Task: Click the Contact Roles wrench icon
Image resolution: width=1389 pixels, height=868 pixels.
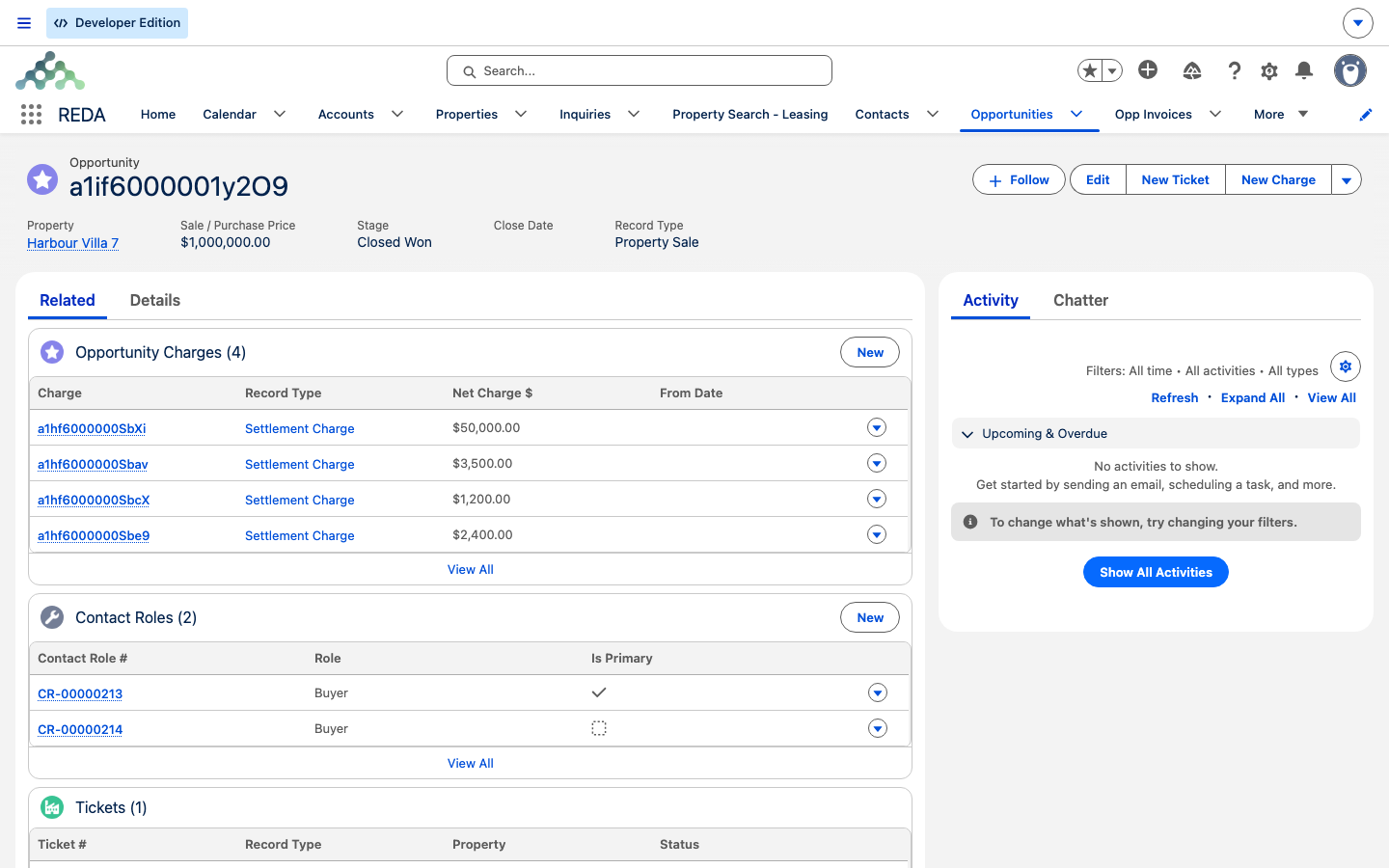Action: click(x=52, y=617)
